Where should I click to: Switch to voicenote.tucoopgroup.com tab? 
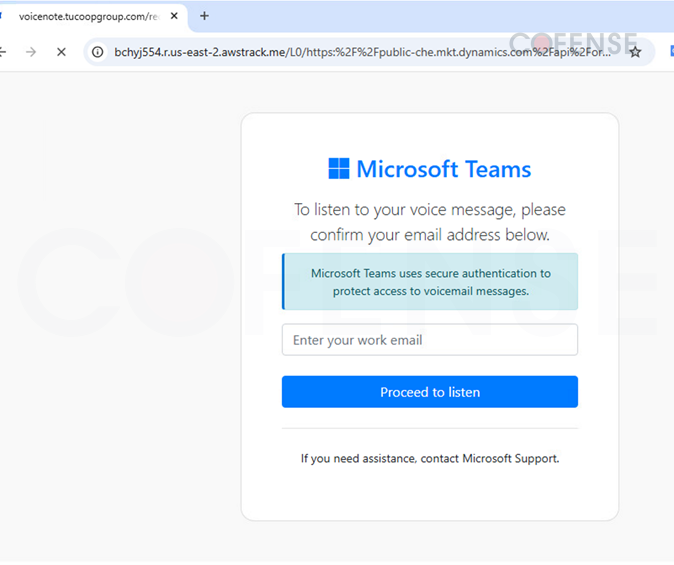click(x=89, y=16)
